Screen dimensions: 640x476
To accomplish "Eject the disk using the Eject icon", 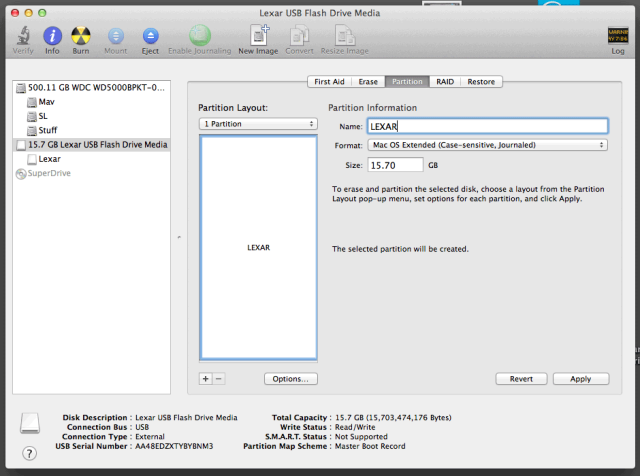I will [x=151, y=36].
